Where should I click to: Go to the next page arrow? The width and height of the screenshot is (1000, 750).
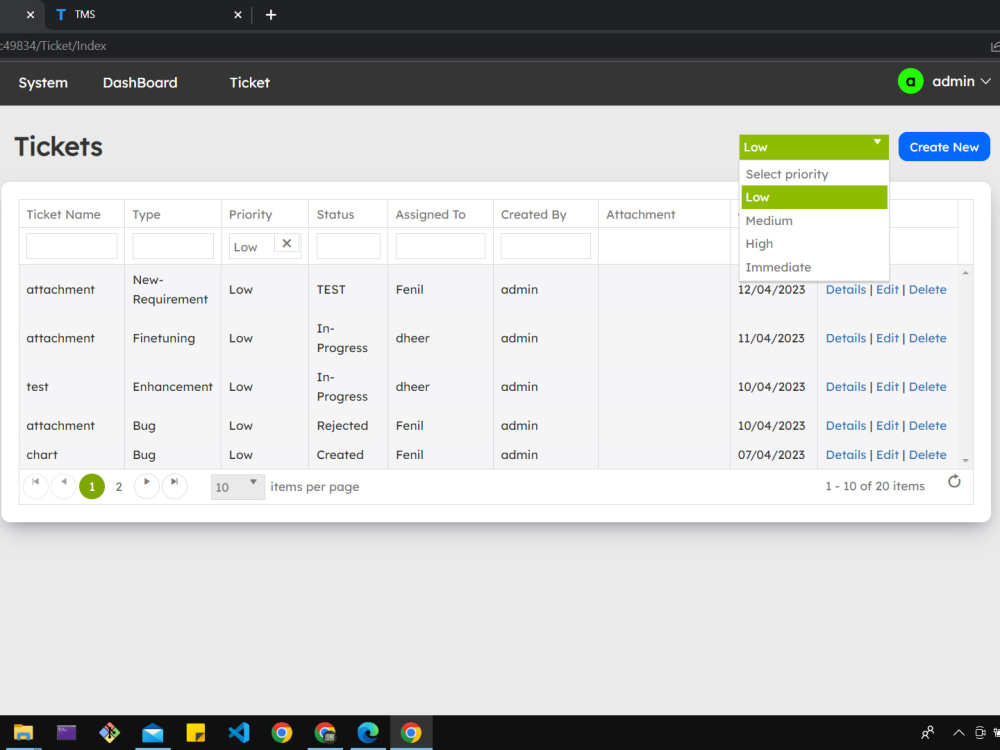click(147, 485)
